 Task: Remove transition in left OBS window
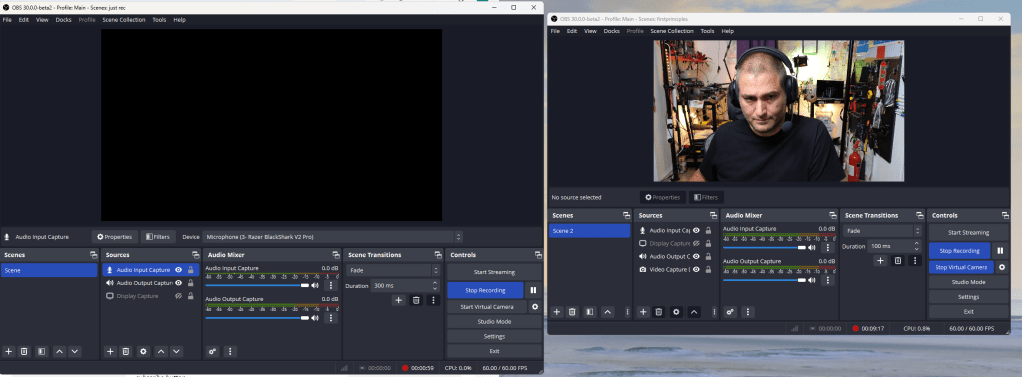coord(416,300)
